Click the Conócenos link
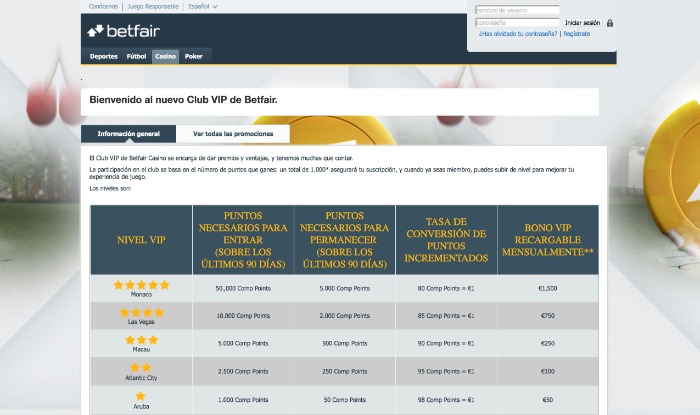The width and height of the screenshot is (700, 415). 103,7
